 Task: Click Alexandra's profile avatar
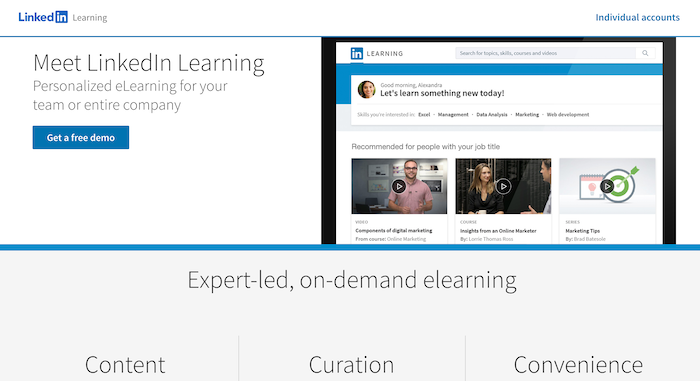(367, 89)
